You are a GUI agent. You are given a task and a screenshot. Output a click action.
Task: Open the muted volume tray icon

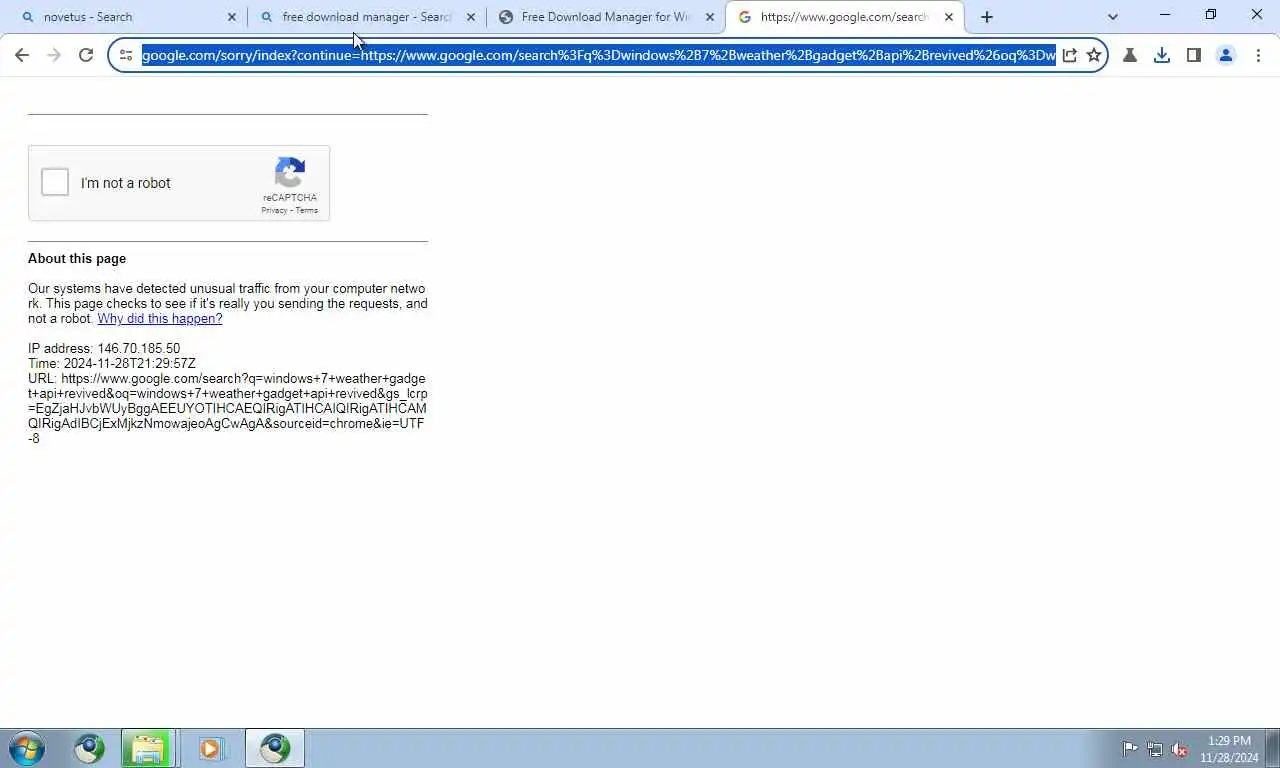coord(1180,749)
